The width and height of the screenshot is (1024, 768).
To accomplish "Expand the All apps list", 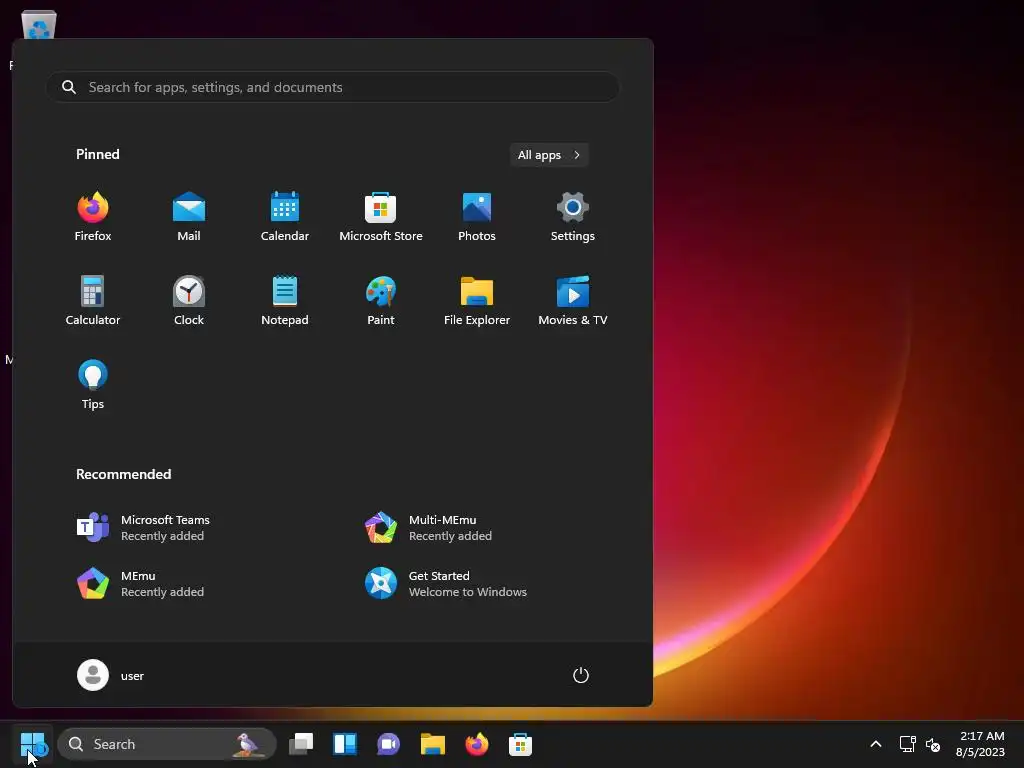I will click(549, 155).
